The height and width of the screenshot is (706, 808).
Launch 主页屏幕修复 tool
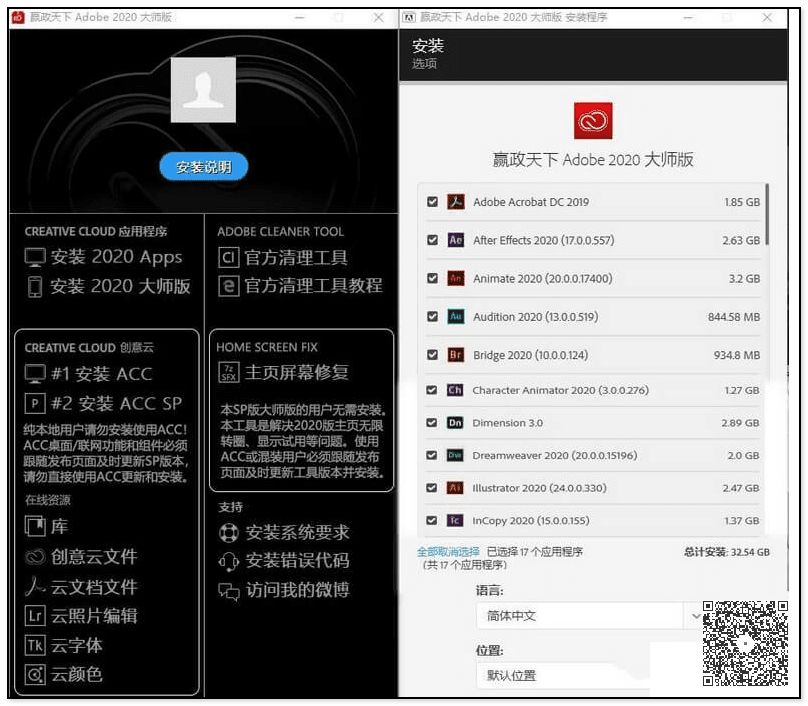point(296,372)
